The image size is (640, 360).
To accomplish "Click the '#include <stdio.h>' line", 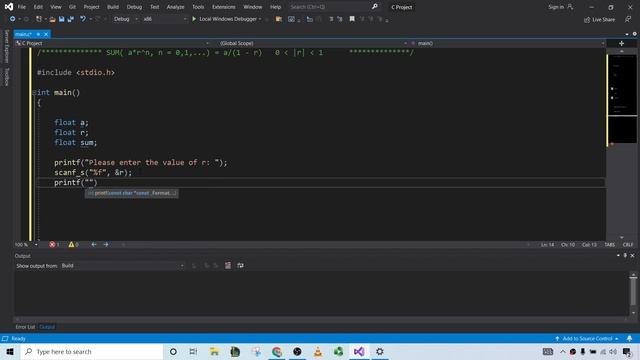I will click(x=76, y=73).
